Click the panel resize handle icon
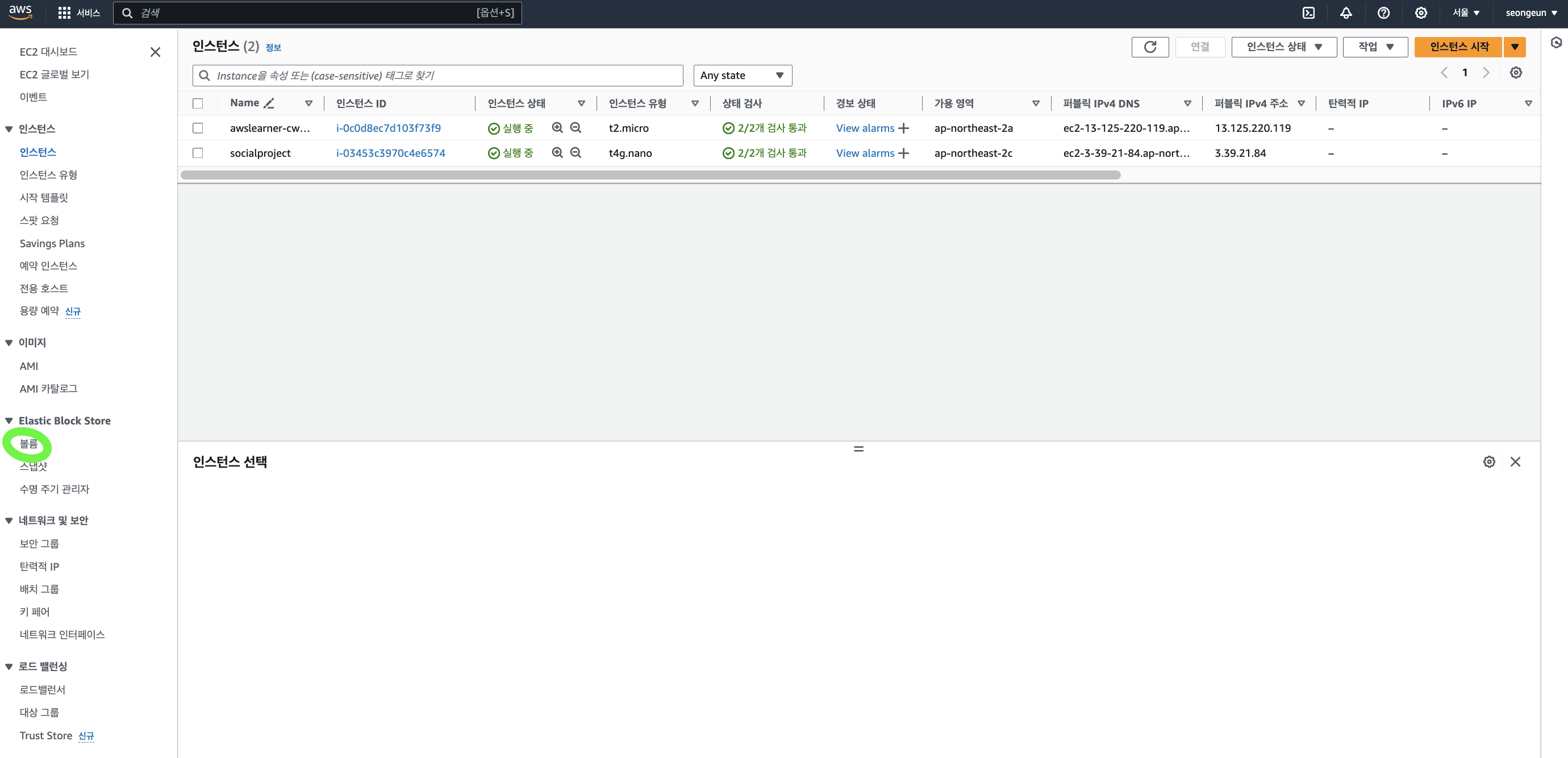Image resolution: width=1568 pixels, height=758 pixels. 858,449
